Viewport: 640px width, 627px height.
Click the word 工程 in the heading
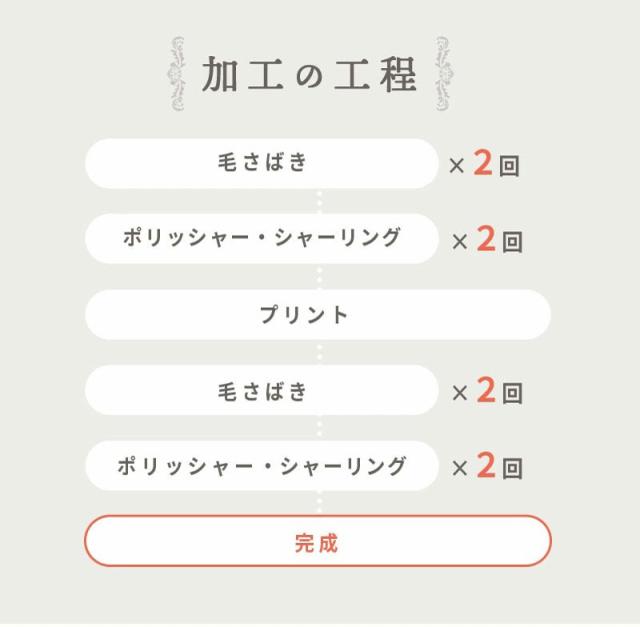pos(374,75)
